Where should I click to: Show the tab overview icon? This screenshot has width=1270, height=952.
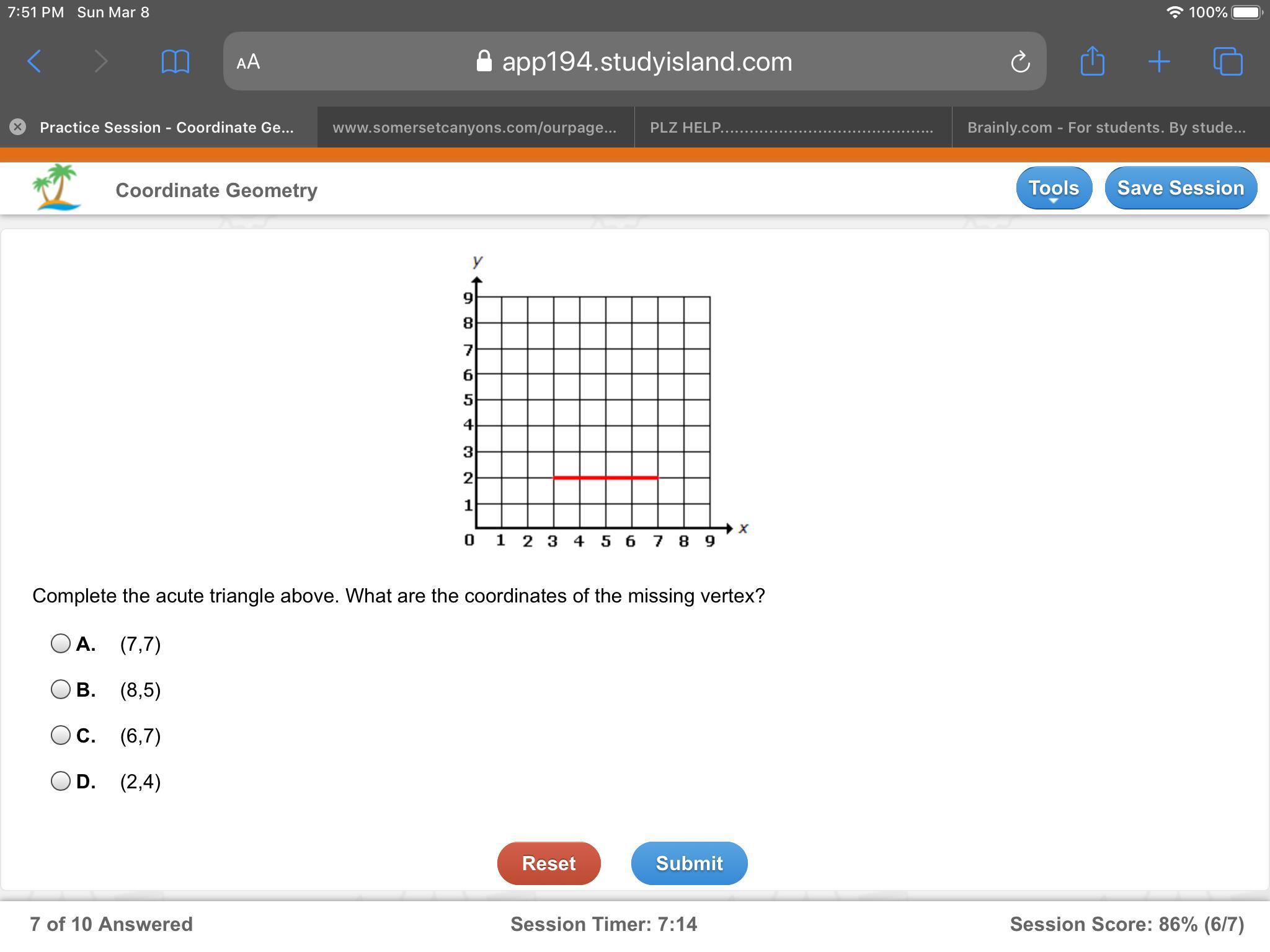click(x=1228, y=61)
